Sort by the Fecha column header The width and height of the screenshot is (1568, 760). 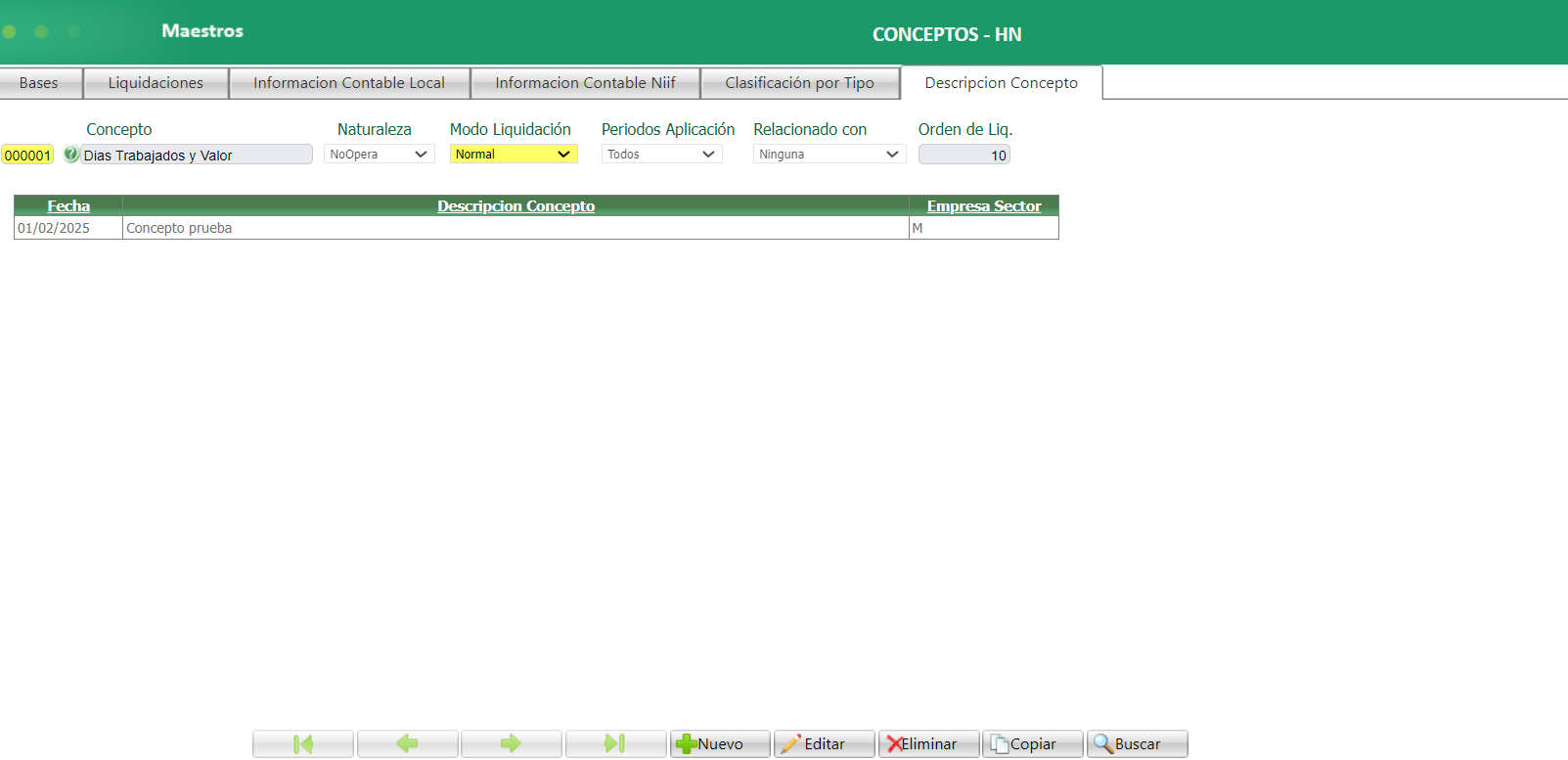pyautogui.click(x=68, y=206)
